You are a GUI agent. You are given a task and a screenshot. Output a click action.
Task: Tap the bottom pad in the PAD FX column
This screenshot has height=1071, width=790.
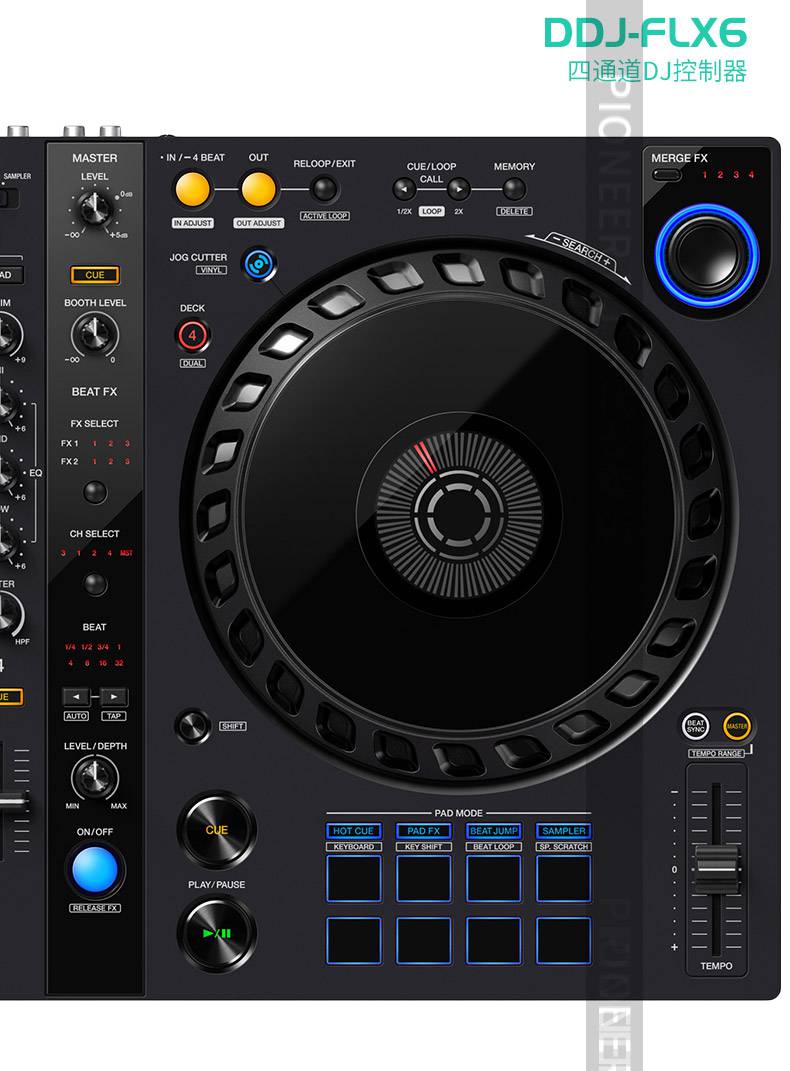click(423, 941)
